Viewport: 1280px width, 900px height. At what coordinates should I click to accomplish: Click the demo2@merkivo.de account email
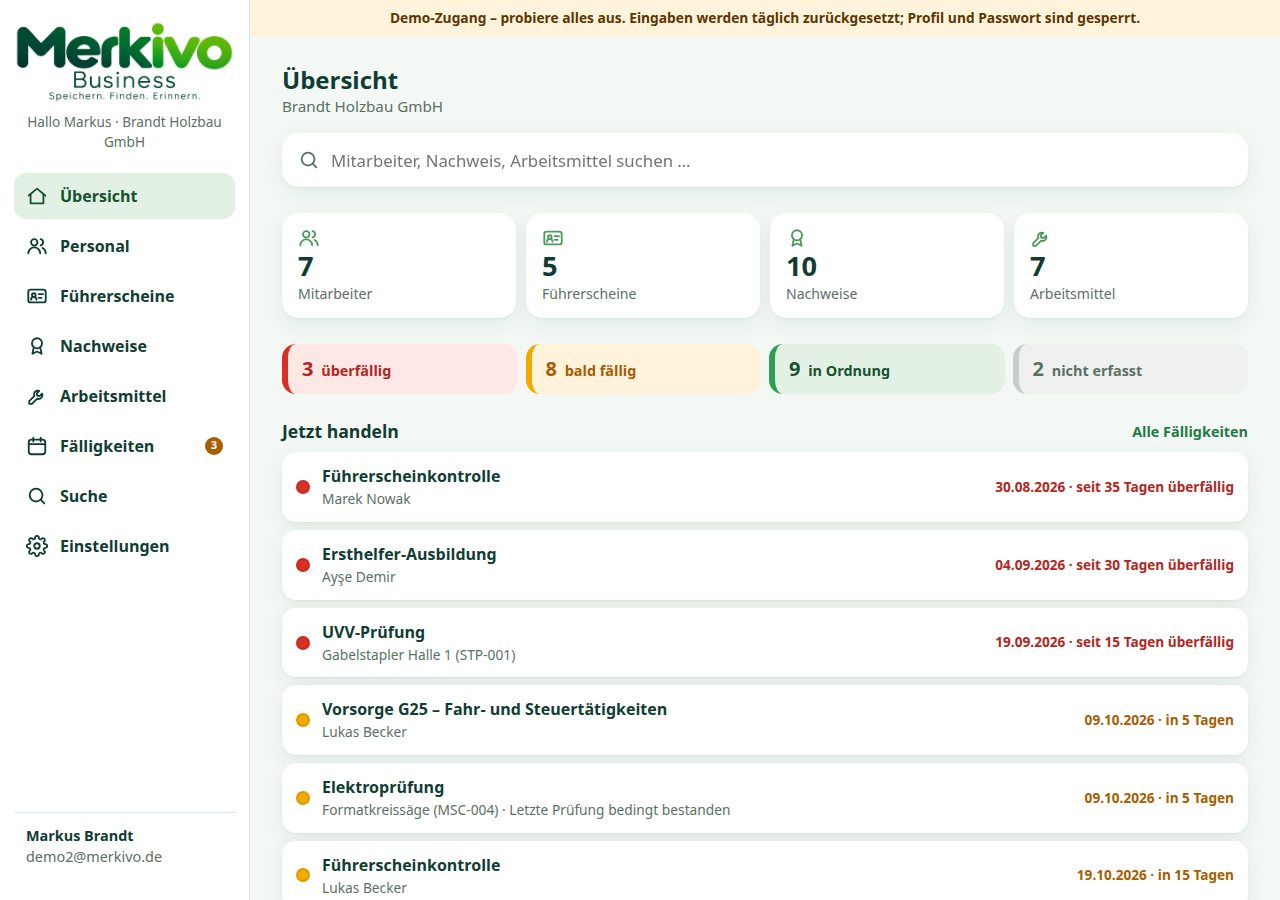94,857
